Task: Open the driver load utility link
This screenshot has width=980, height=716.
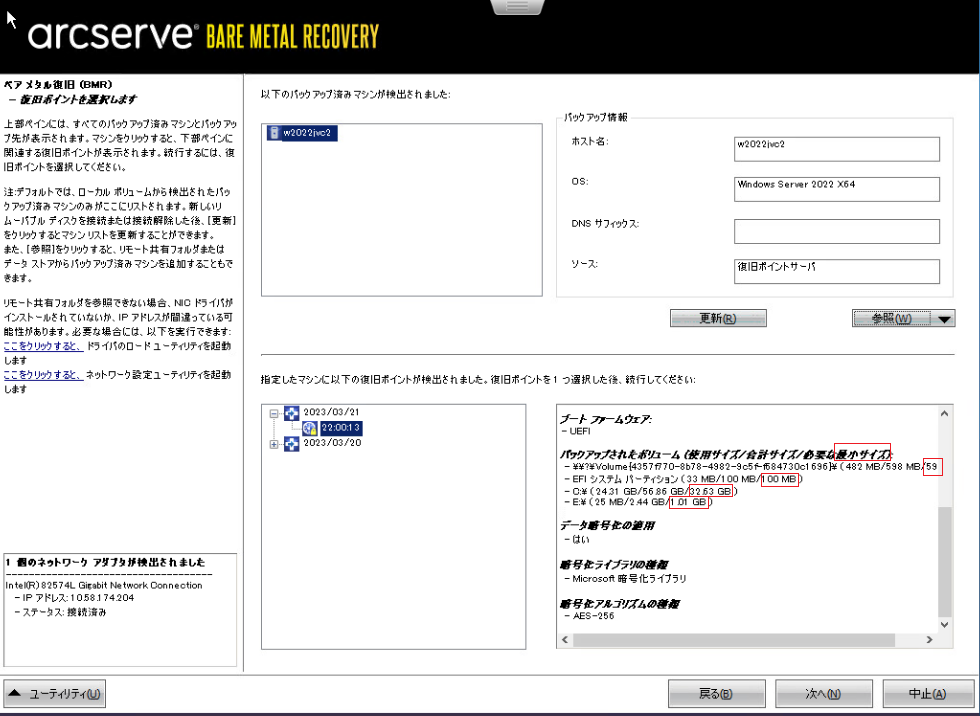Action: coord(43,346)
